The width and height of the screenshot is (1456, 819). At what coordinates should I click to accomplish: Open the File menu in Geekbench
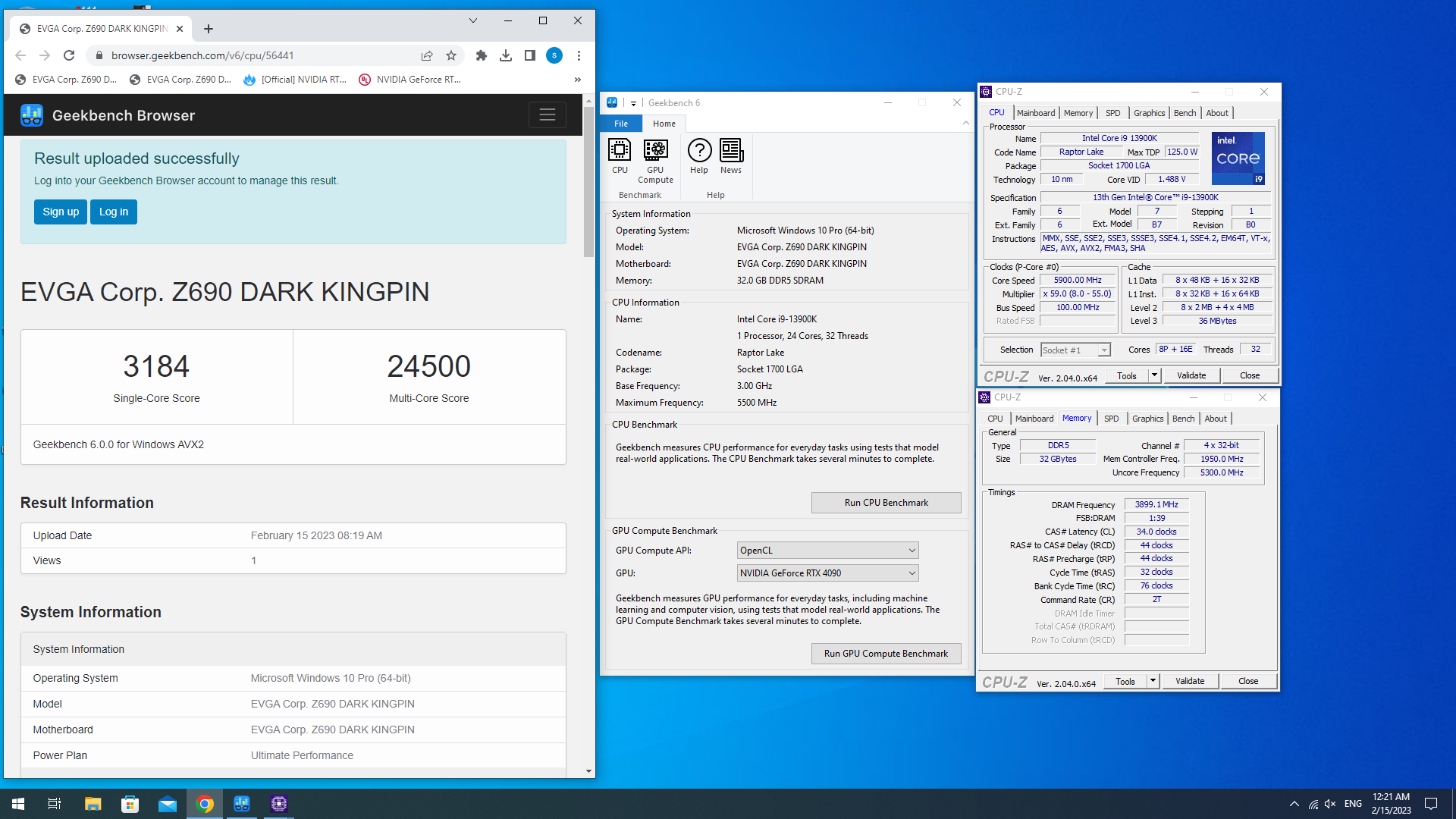(621, 124)
